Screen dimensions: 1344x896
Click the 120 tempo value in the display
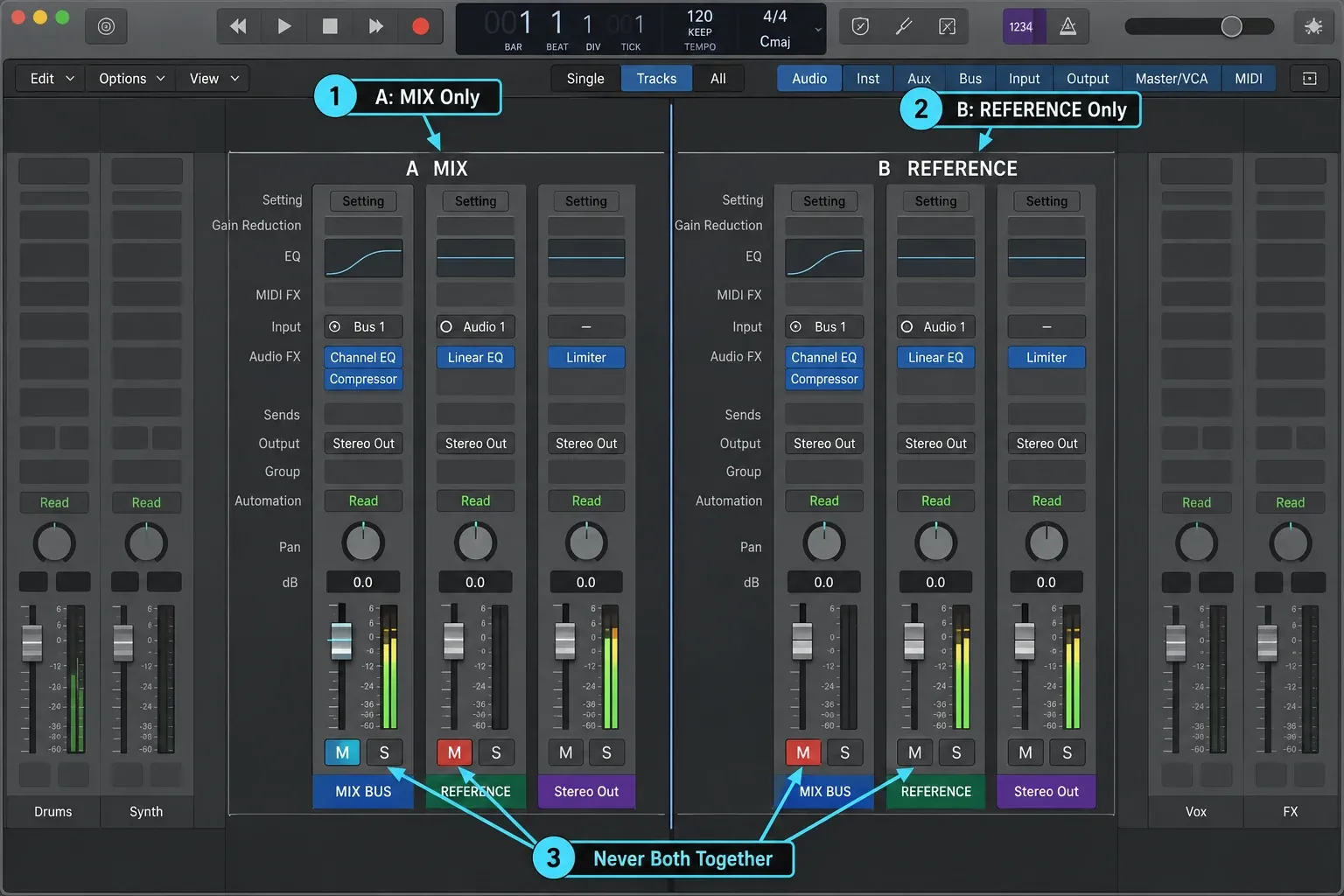699,17
